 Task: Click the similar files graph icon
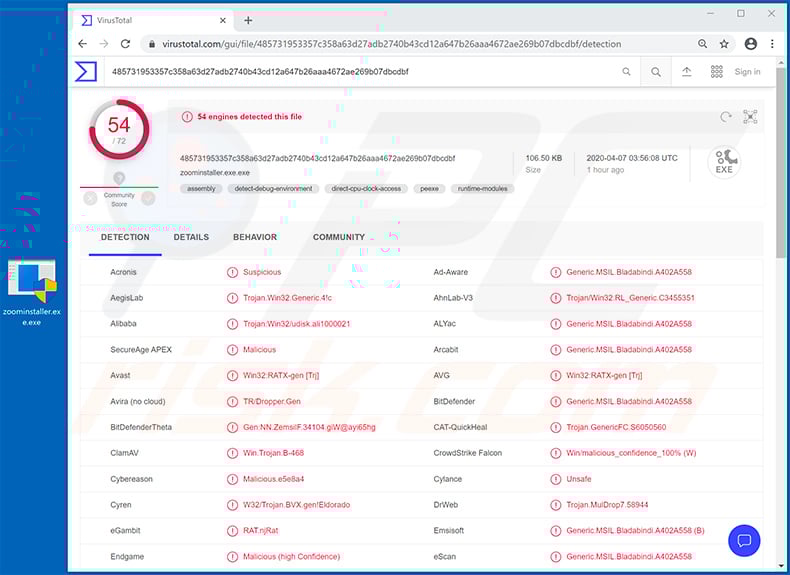750,117
